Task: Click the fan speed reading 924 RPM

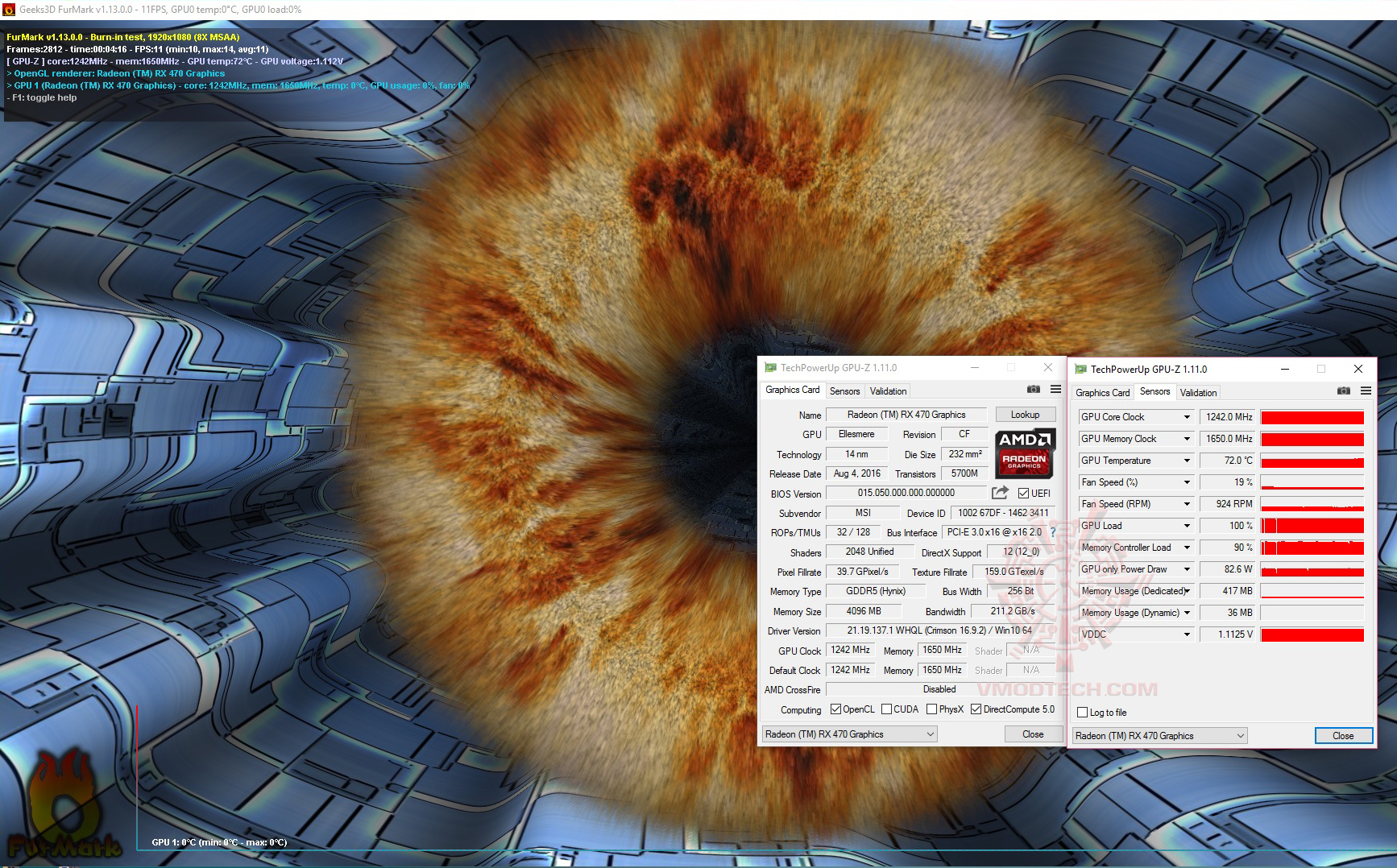Action: pos(1228,504)
